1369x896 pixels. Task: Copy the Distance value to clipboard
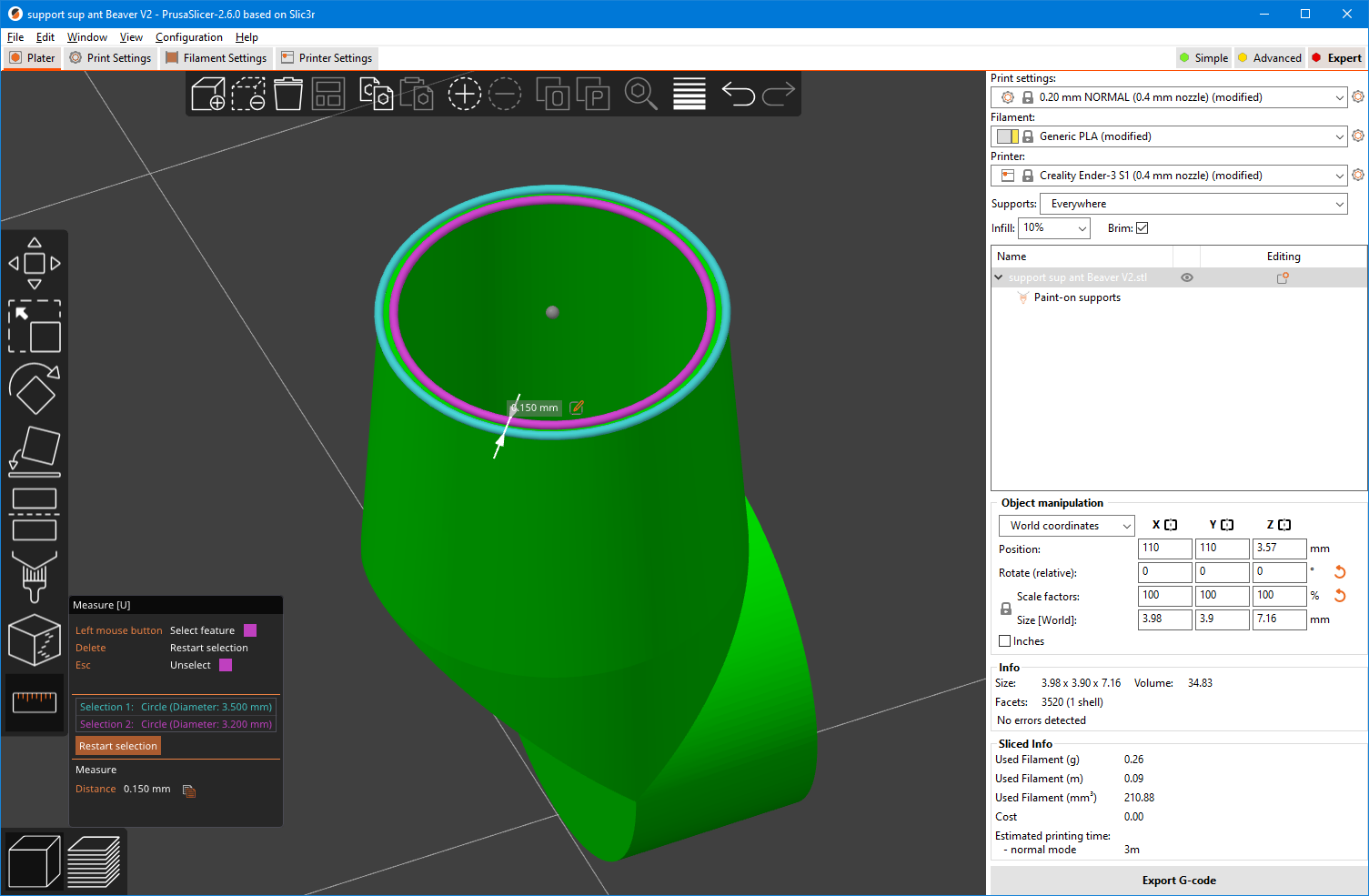tap(189, 790)
